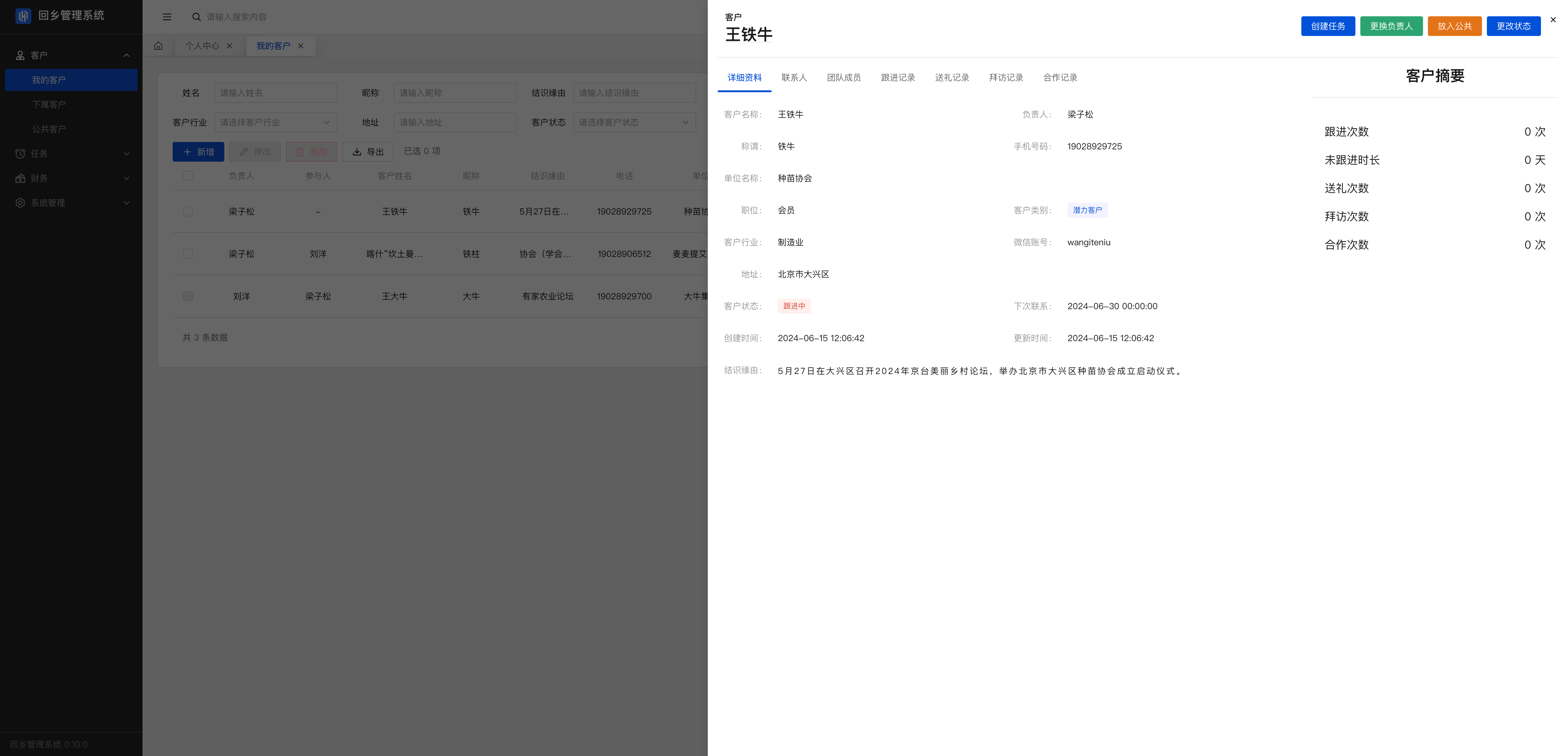Click the 回乡管理系统 logo icon
Viewport: 1568px width, 756px height.
pos(23,16)
